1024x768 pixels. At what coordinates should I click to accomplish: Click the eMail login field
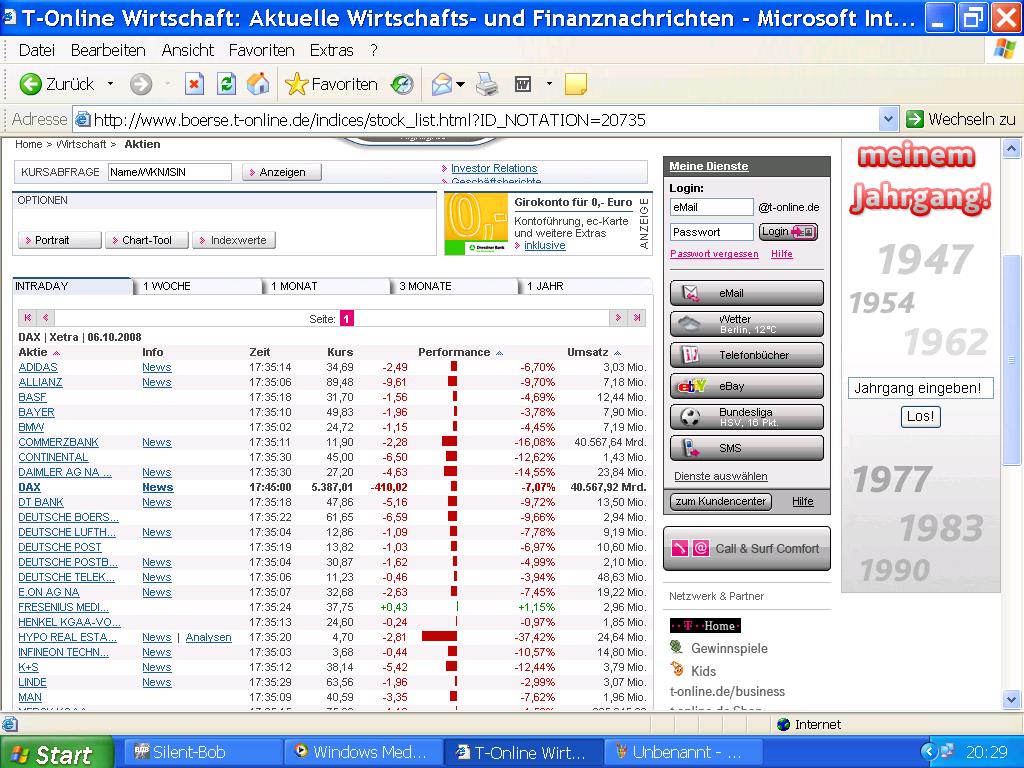coord(711,207)
